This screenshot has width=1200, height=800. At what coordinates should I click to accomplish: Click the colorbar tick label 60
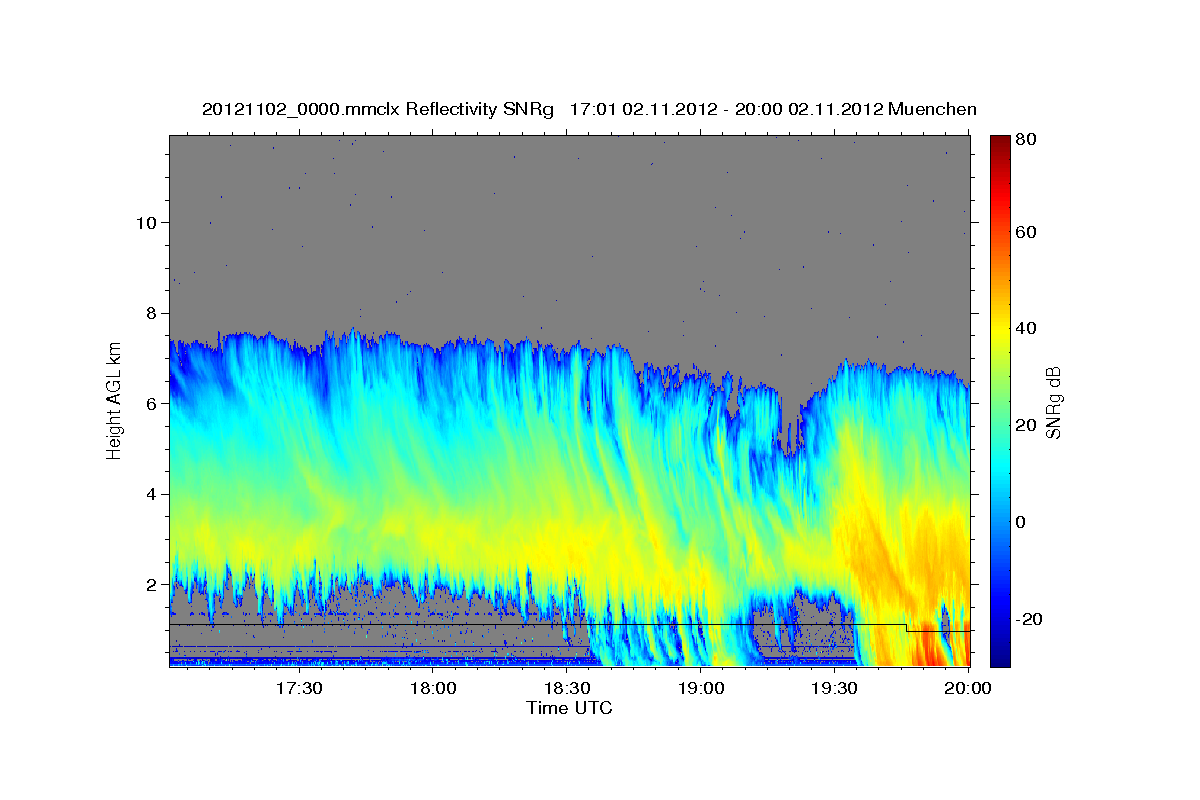click(x=1028, y=232)
